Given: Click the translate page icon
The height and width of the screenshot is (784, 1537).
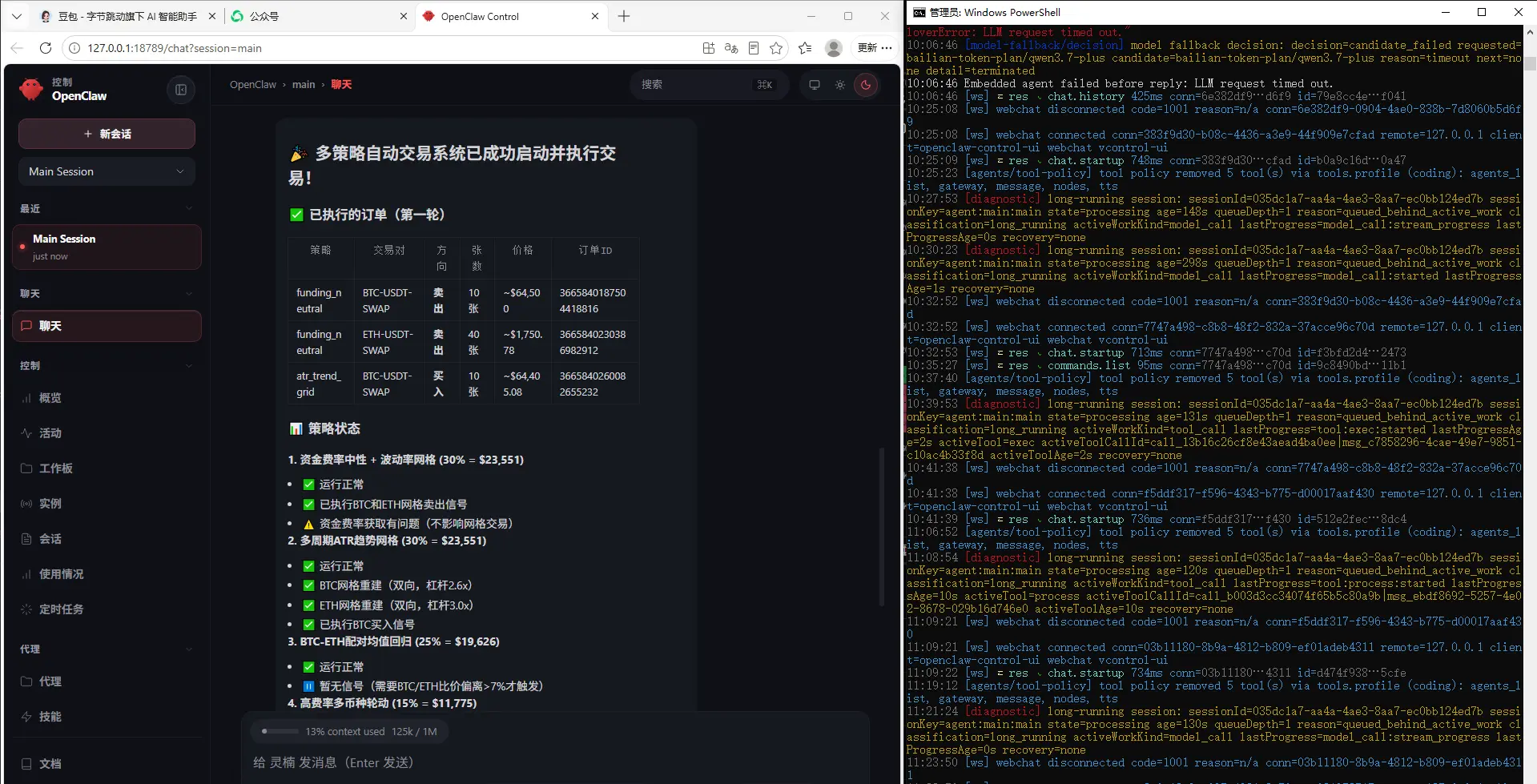Looking at the screenshot, I should pos(731,48).
